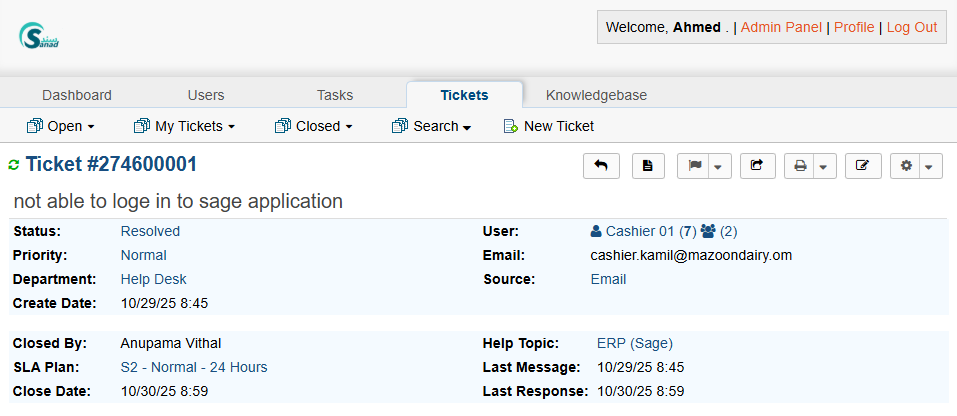Expand the flag button dropdown arrow

pos(719,166)
